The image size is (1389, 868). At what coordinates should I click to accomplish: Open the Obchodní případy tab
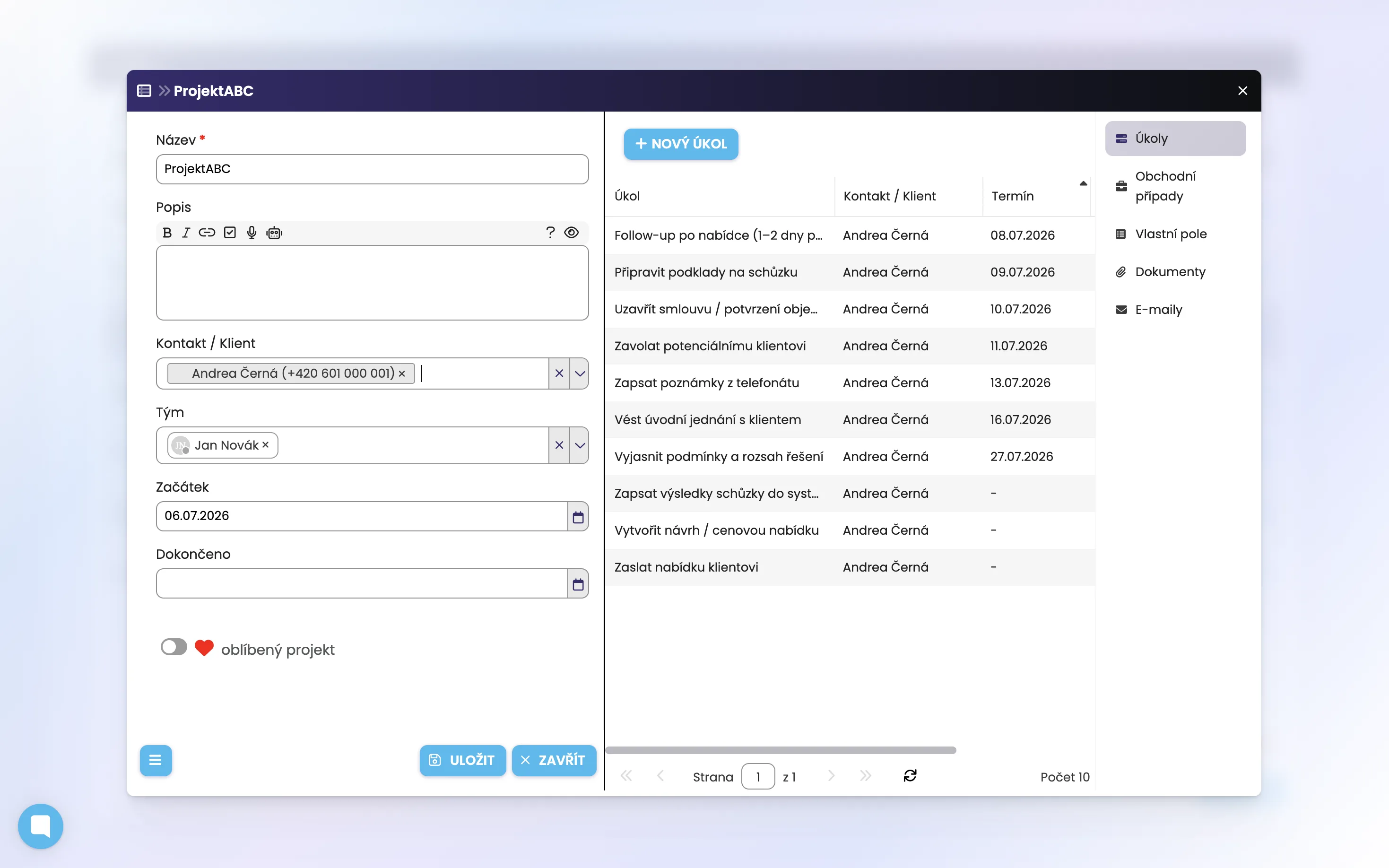1175,186
